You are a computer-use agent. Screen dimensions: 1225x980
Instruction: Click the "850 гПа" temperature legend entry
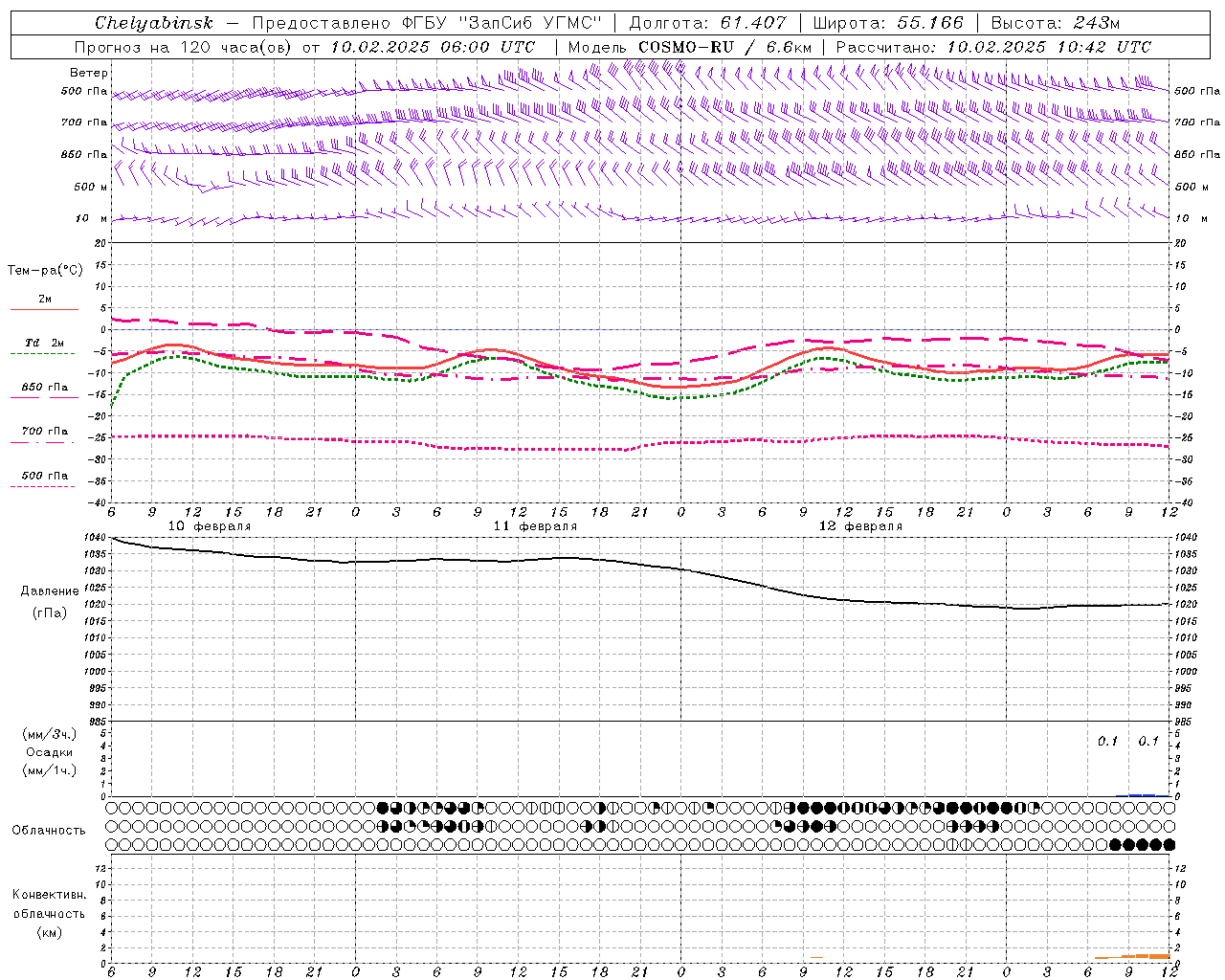(45, 388)
